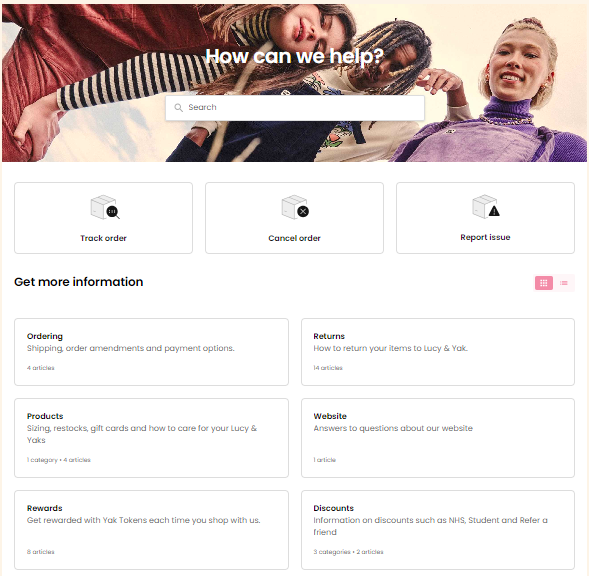Viewport: 589px width, 576px height.
Task: Click the Track order box icon
Action: [x=105, y=207]
